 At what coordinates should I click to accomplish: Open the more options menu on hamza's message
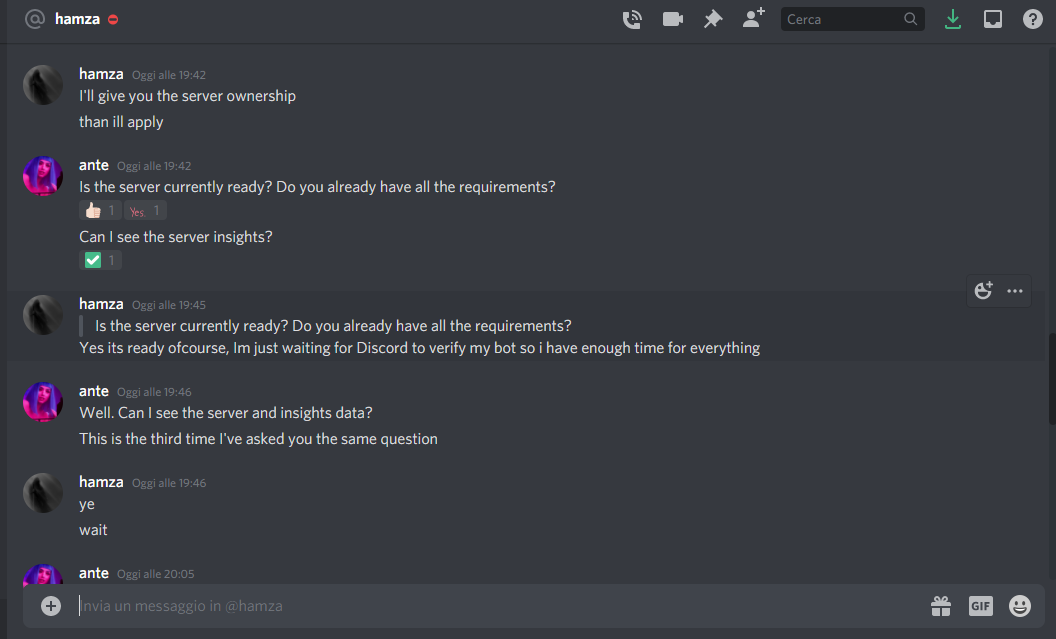click(1014, 290)
